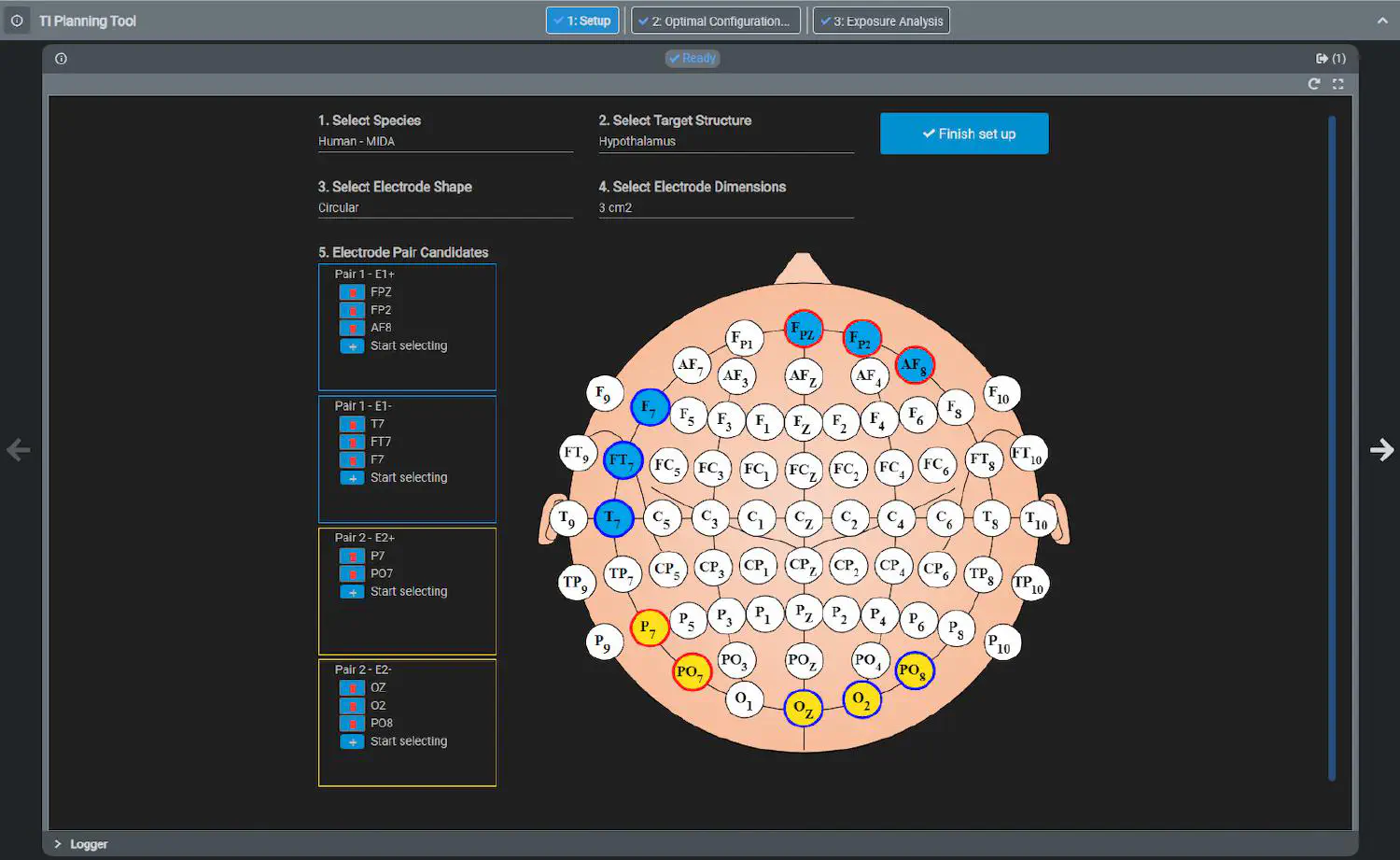
Task: Open the outputs icon labeled (1)
Action: click(x=1330, y=58)
